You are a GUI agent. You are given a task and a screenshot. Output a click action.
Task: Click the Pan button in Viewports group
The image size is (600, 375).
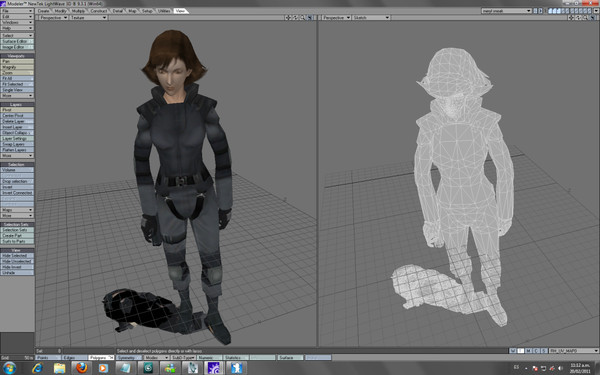(17, 61)
